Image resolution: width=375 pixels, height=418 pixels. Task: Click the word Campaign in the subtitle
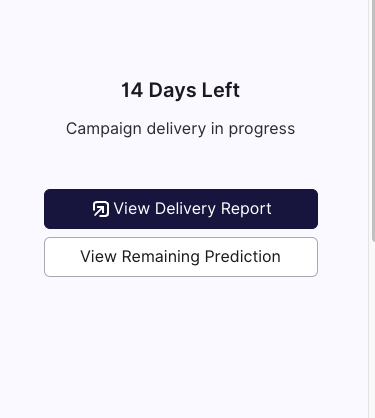tap(104, 129)
